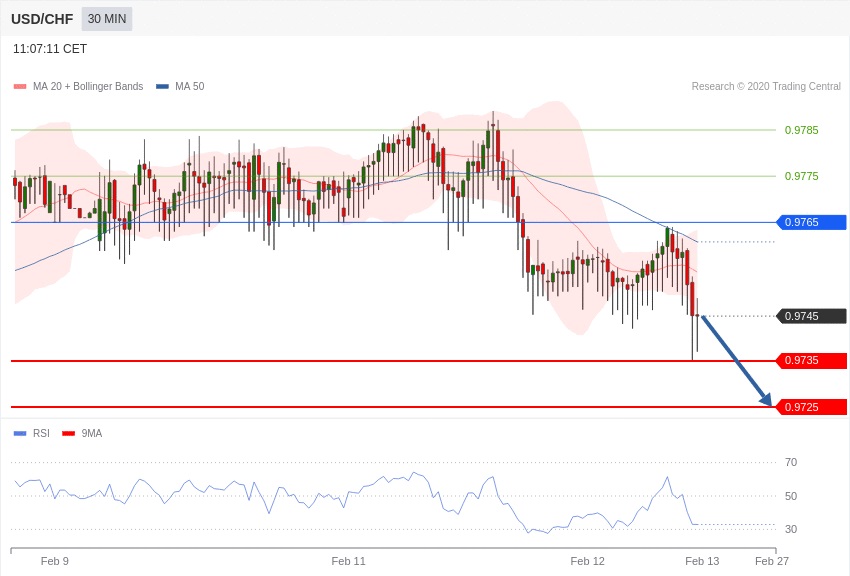Viewport: 850px width, 576px height.
Task: Click the Feb 27 date on the time axis
Action: [x=771, y=561]
